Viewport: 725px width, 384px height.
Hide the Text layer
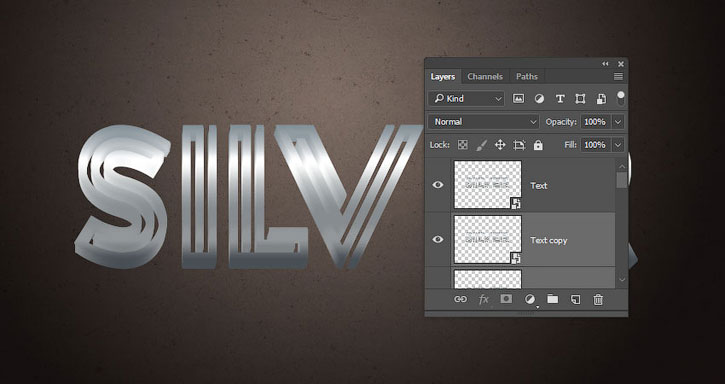coord(438,185)
